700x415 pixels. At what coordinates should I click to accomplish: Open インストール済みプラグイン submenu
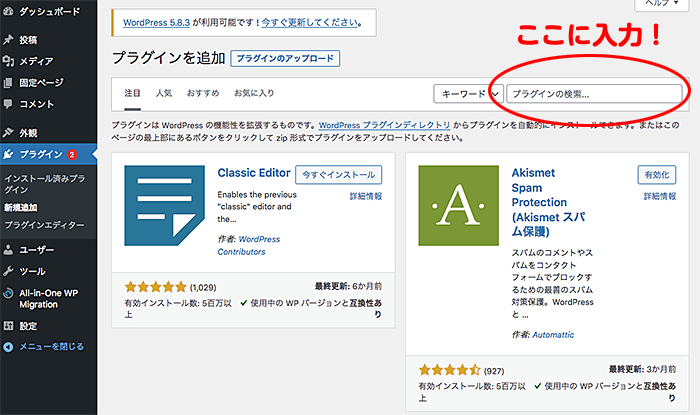click(x=45, y=184)
